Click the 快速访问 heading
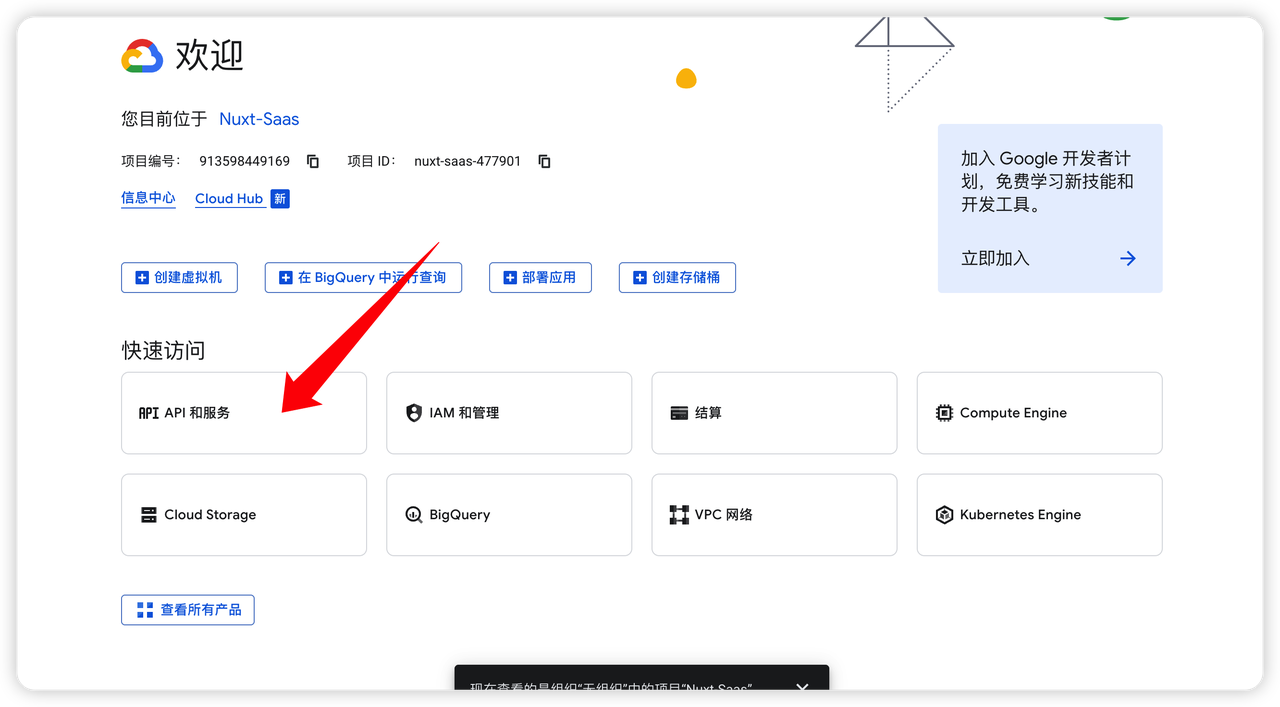This screenshot has height=707, width=1280. (163, 350)
